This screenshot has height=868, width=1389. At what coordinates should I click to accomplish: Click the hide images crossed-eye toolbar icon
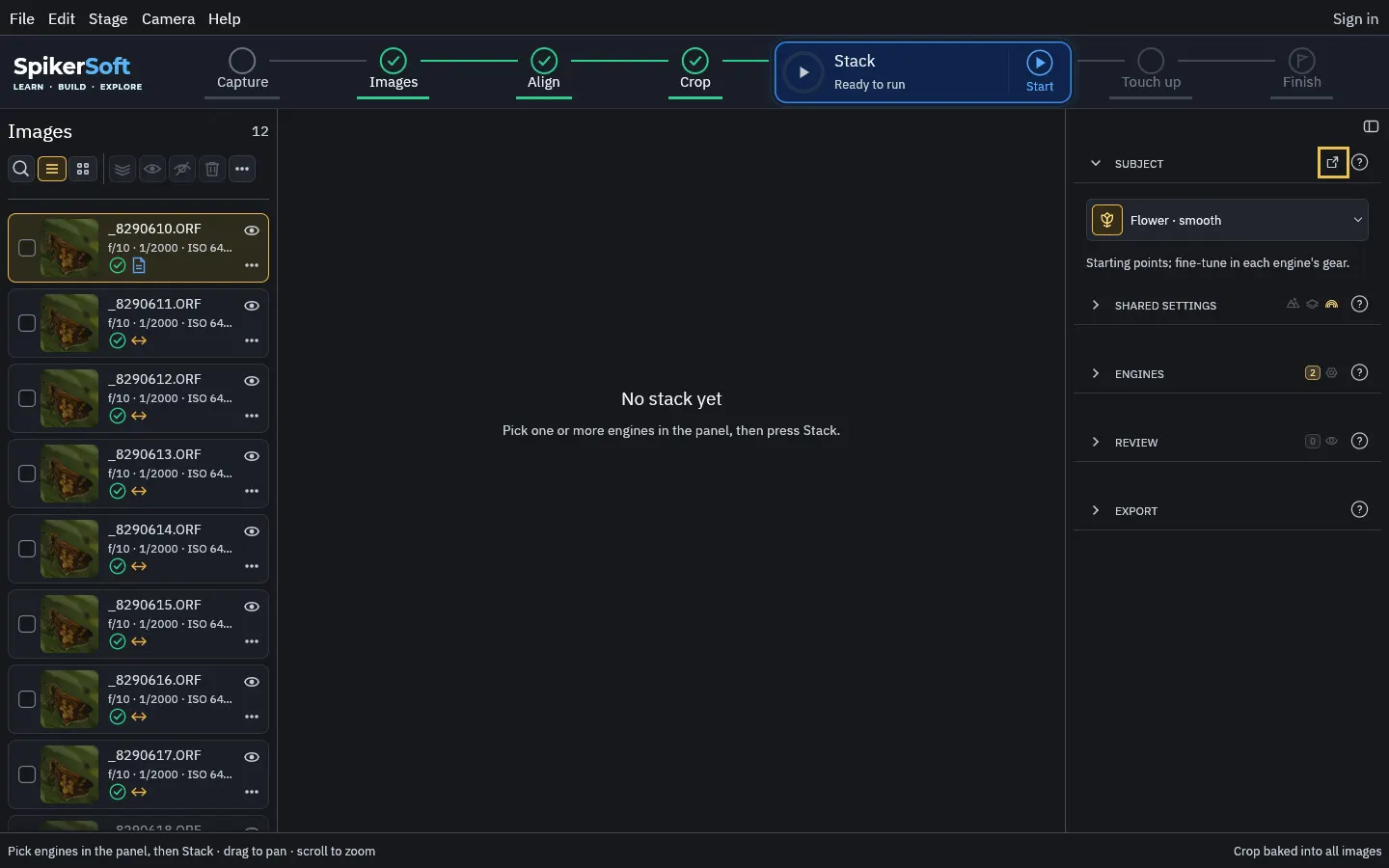[182, 169]
